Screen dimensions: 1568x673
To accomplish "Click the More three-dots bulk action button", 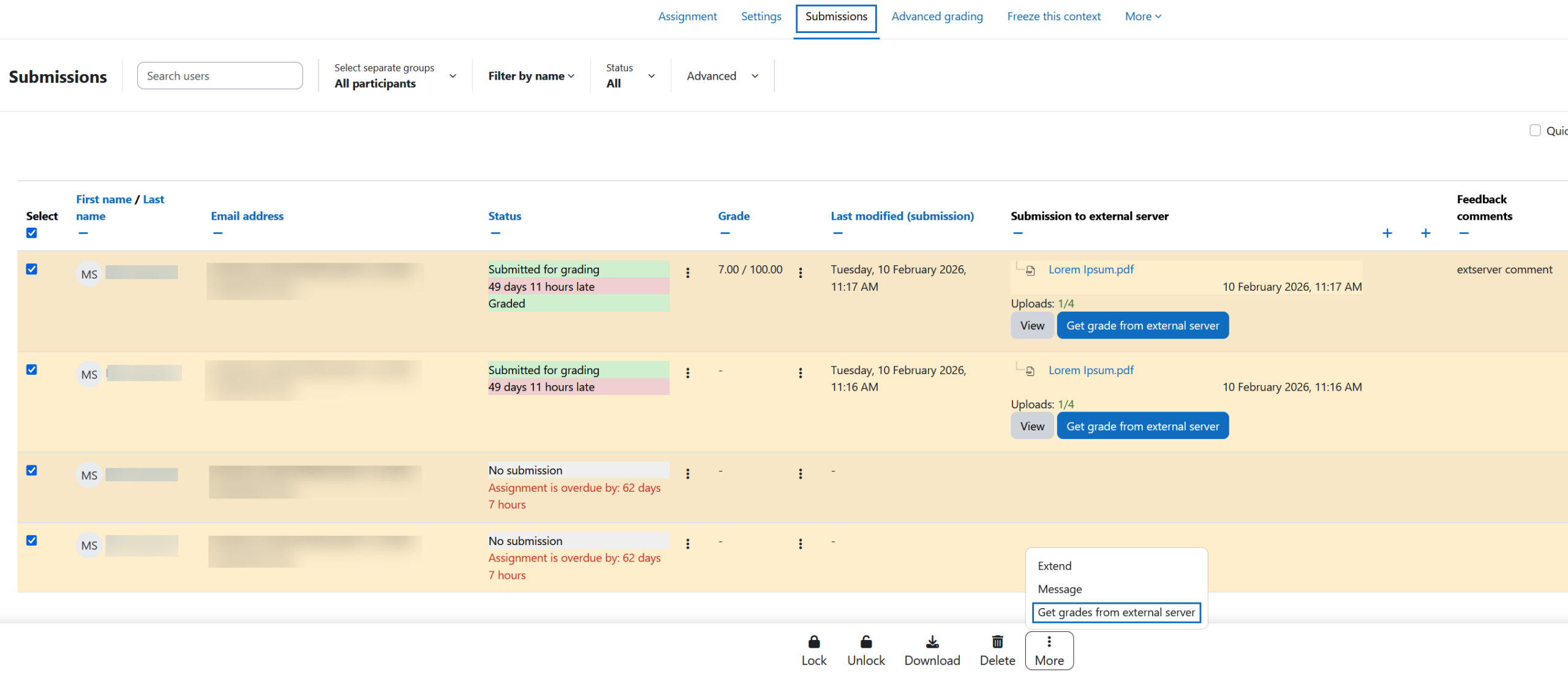I will click(1049, 650).
